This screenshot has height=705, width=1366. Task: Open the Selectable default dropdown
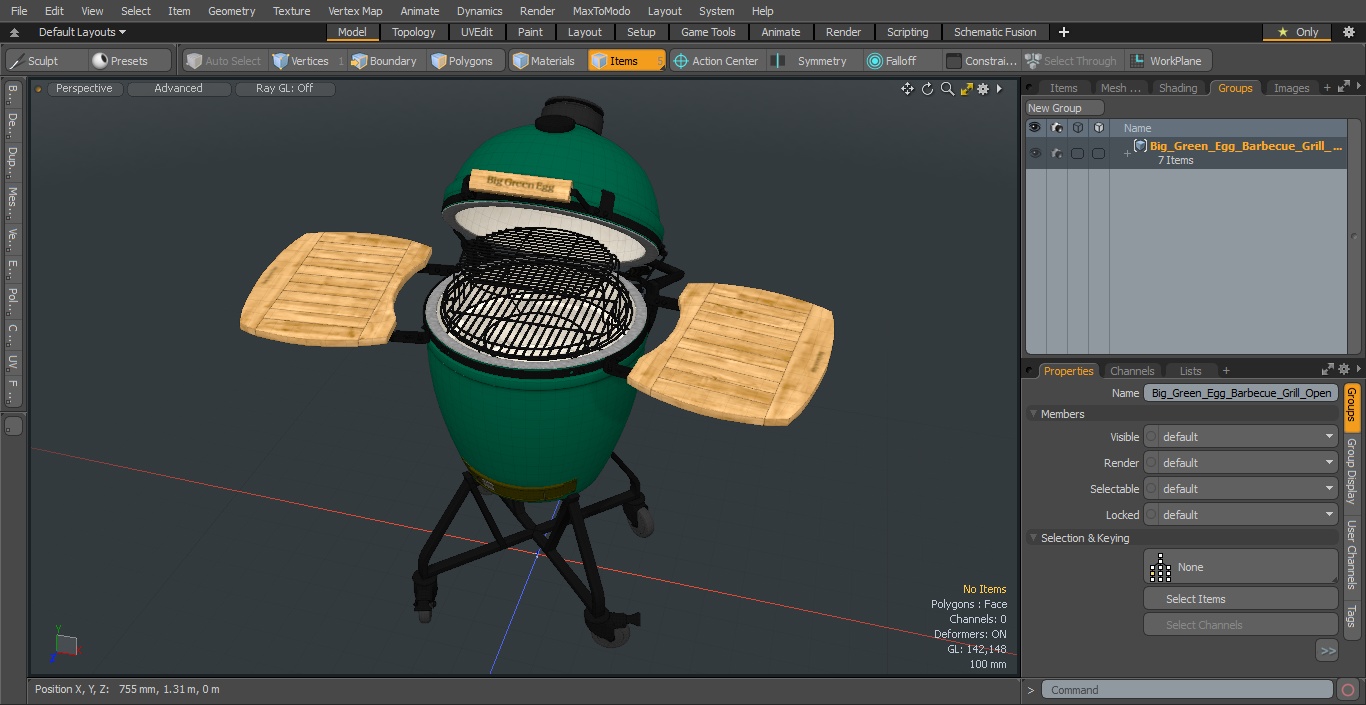point(1240,489)
